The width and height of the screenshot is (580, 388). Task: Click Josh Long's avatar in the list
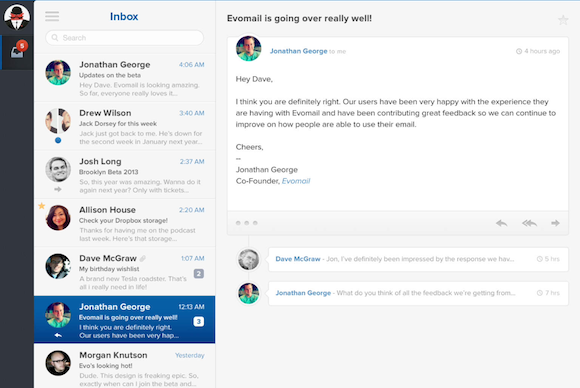[58, 169]
